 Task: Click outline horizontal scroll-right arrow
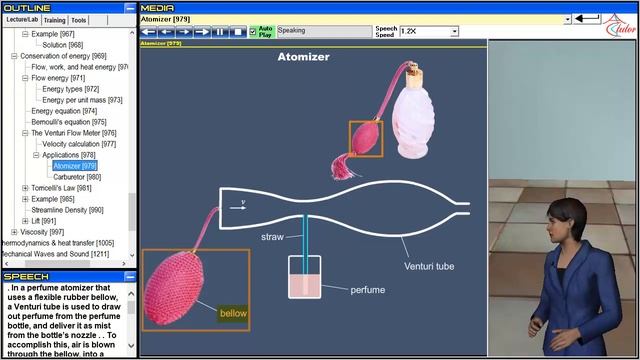point(124,264)
